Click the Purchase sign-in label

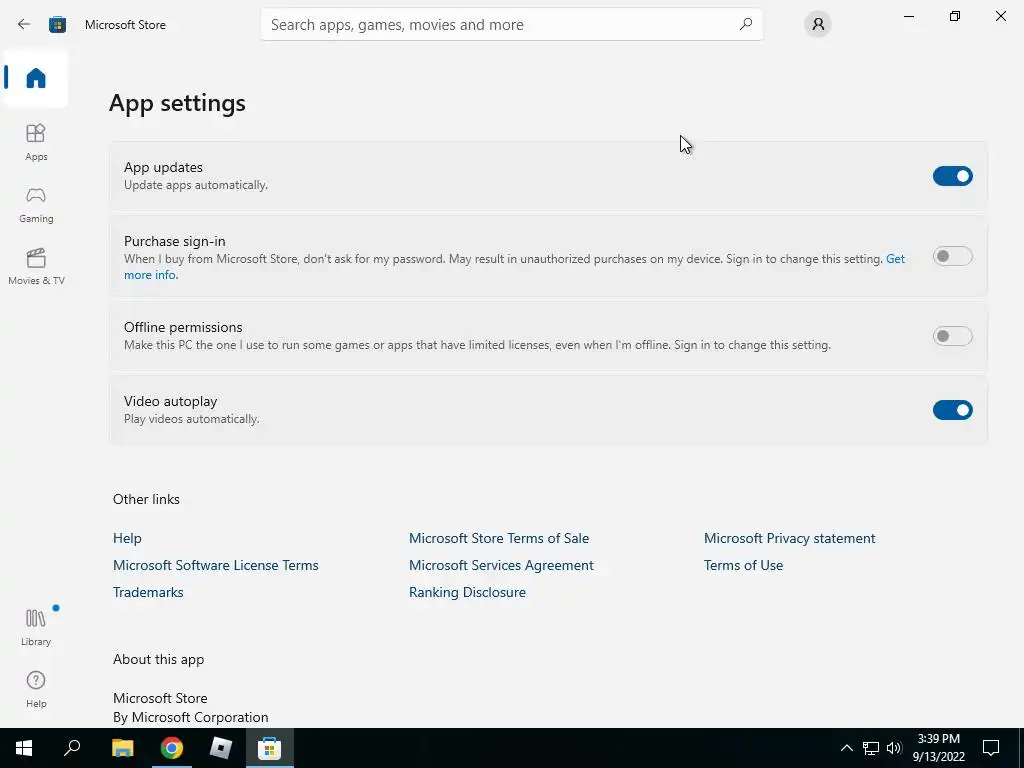pyautogui.click(x=174, y=241)
